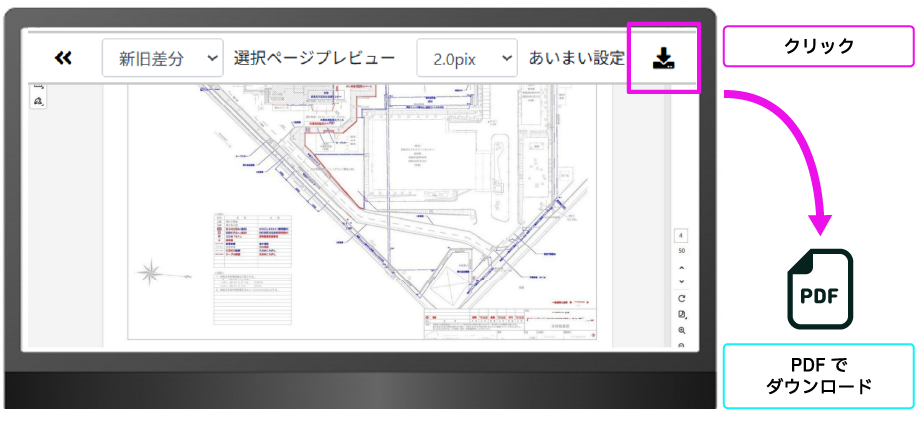Click the PDF download icon in toolbar
921x421 pixels.
(x=664, y=58)
